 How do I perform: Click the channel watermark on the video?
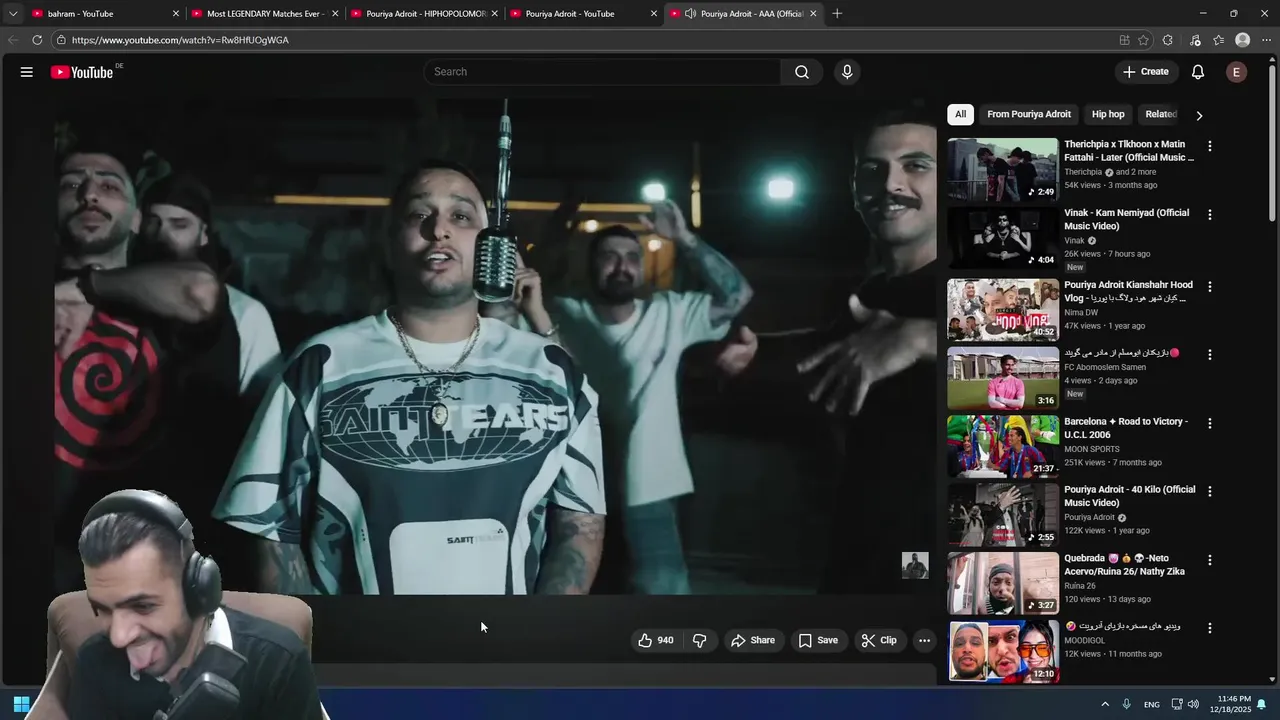[915, 566]
